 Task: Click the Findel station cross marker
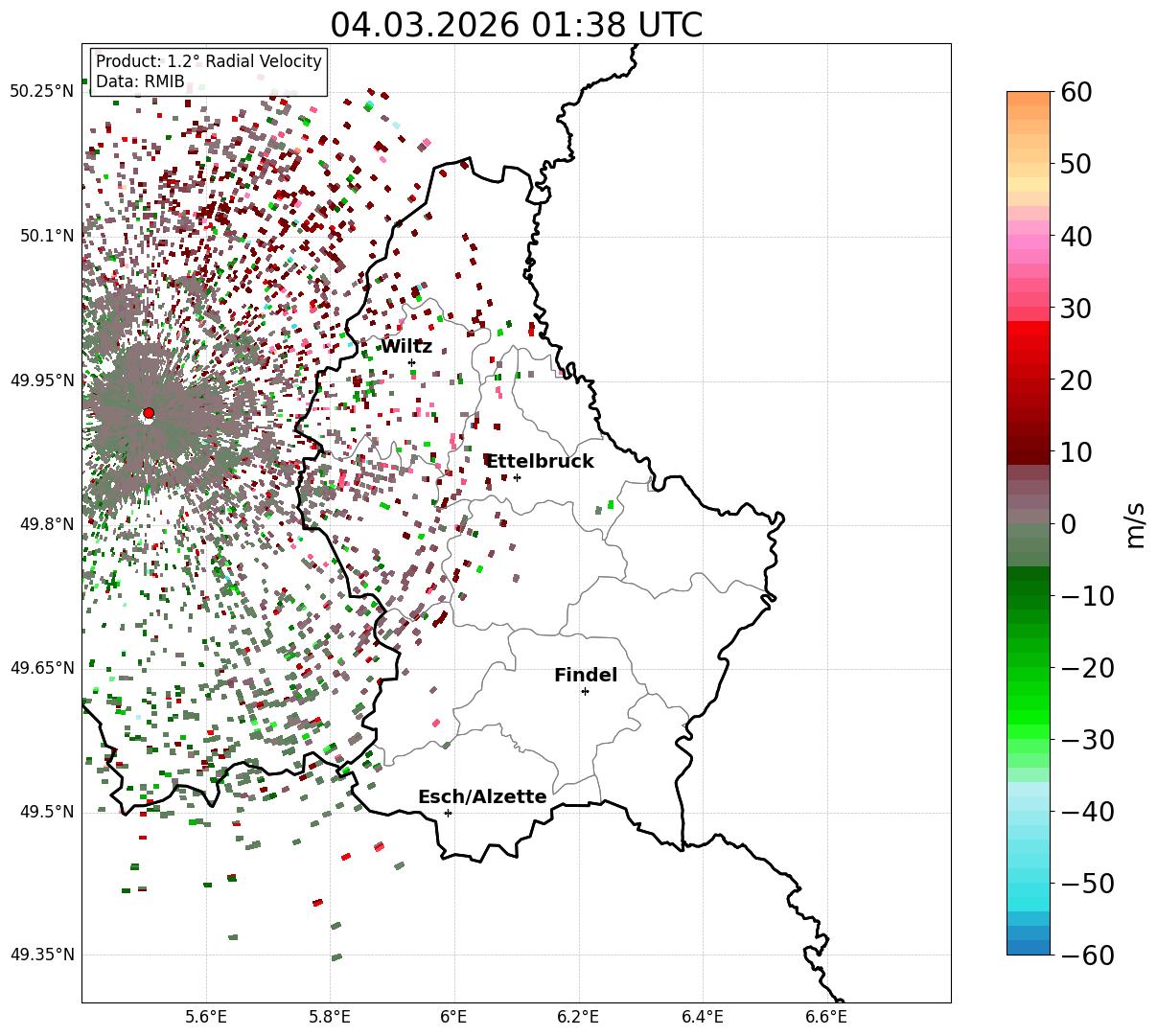coord(585,691)
